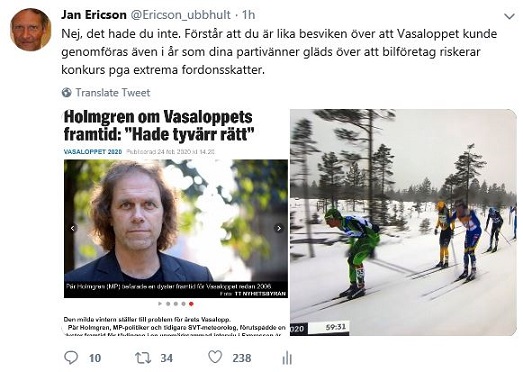Click the 1h tweet timestamp
This screenshot has width=523, height=372.
pos(248,15)
